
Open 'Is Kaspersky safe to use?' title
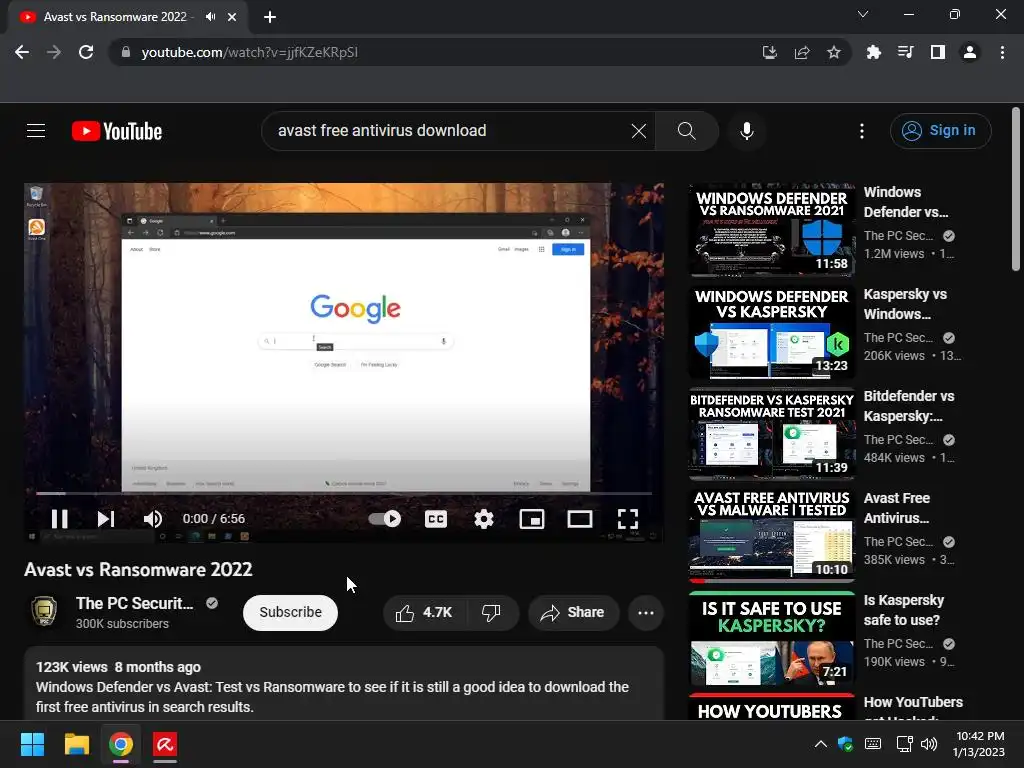pos(904,610)
